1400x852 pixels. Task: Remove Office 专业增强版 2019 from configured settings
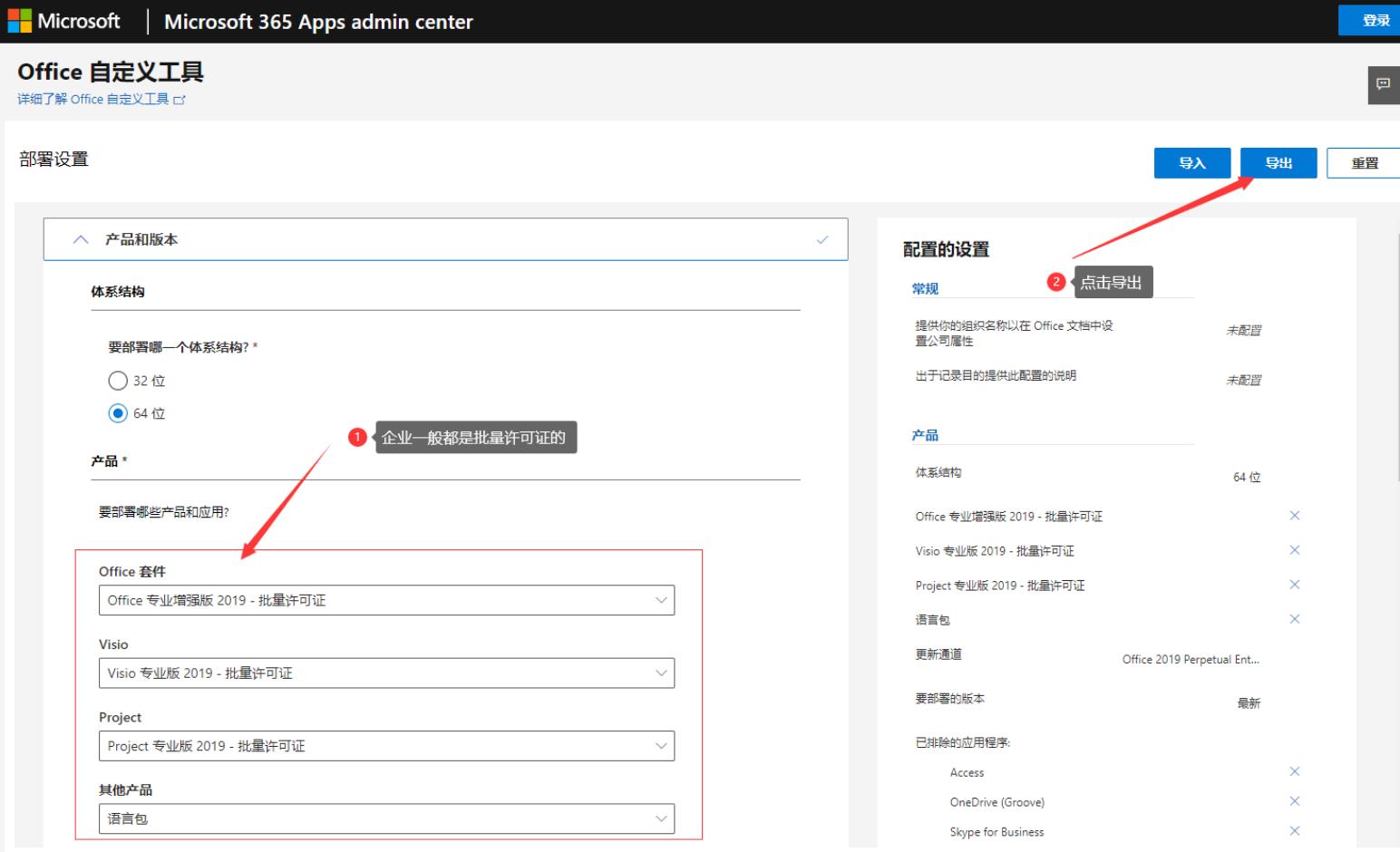tap(1294, 516)
